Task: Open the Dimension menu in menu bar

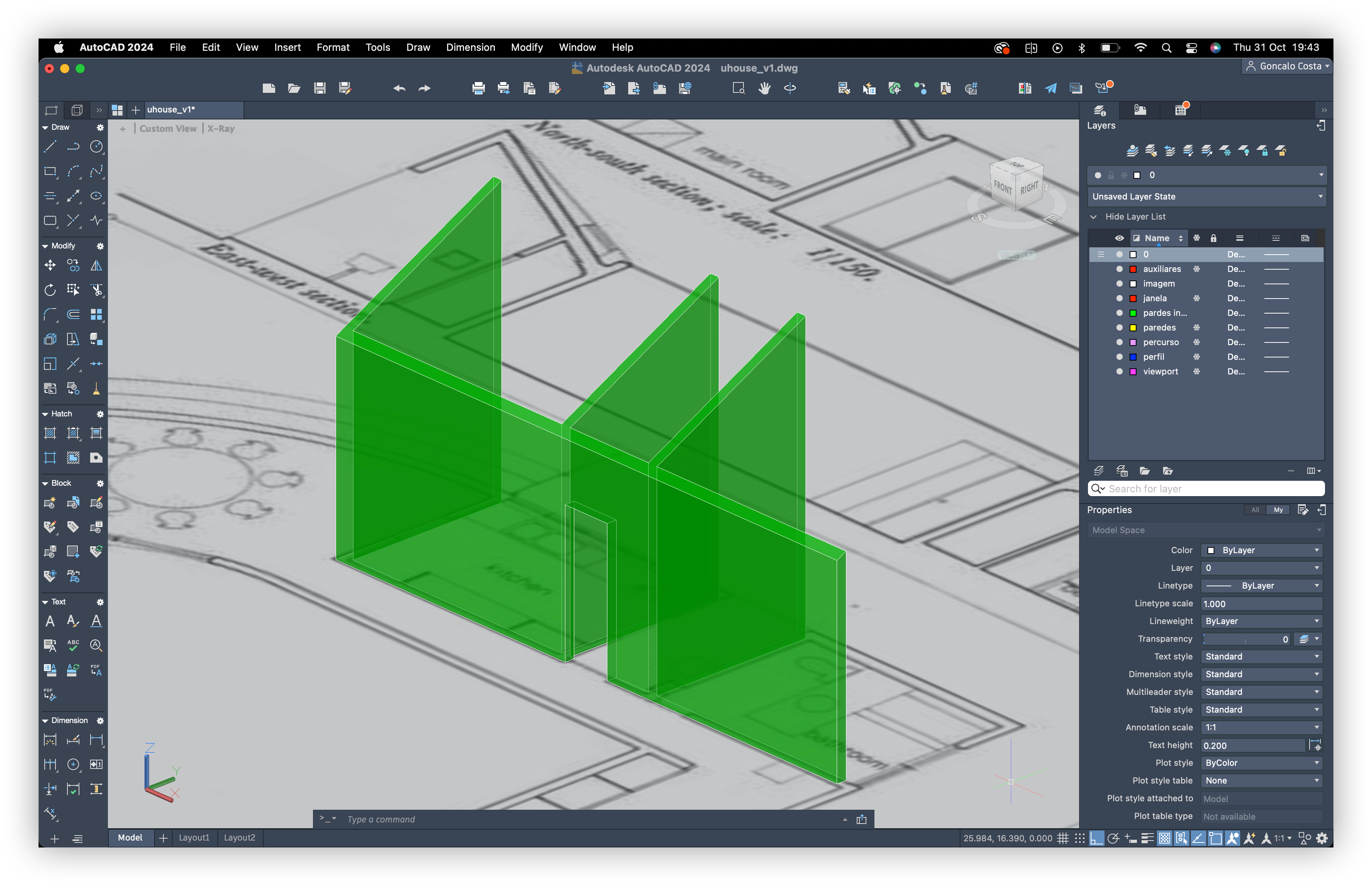Action: (x=470, y=47)
